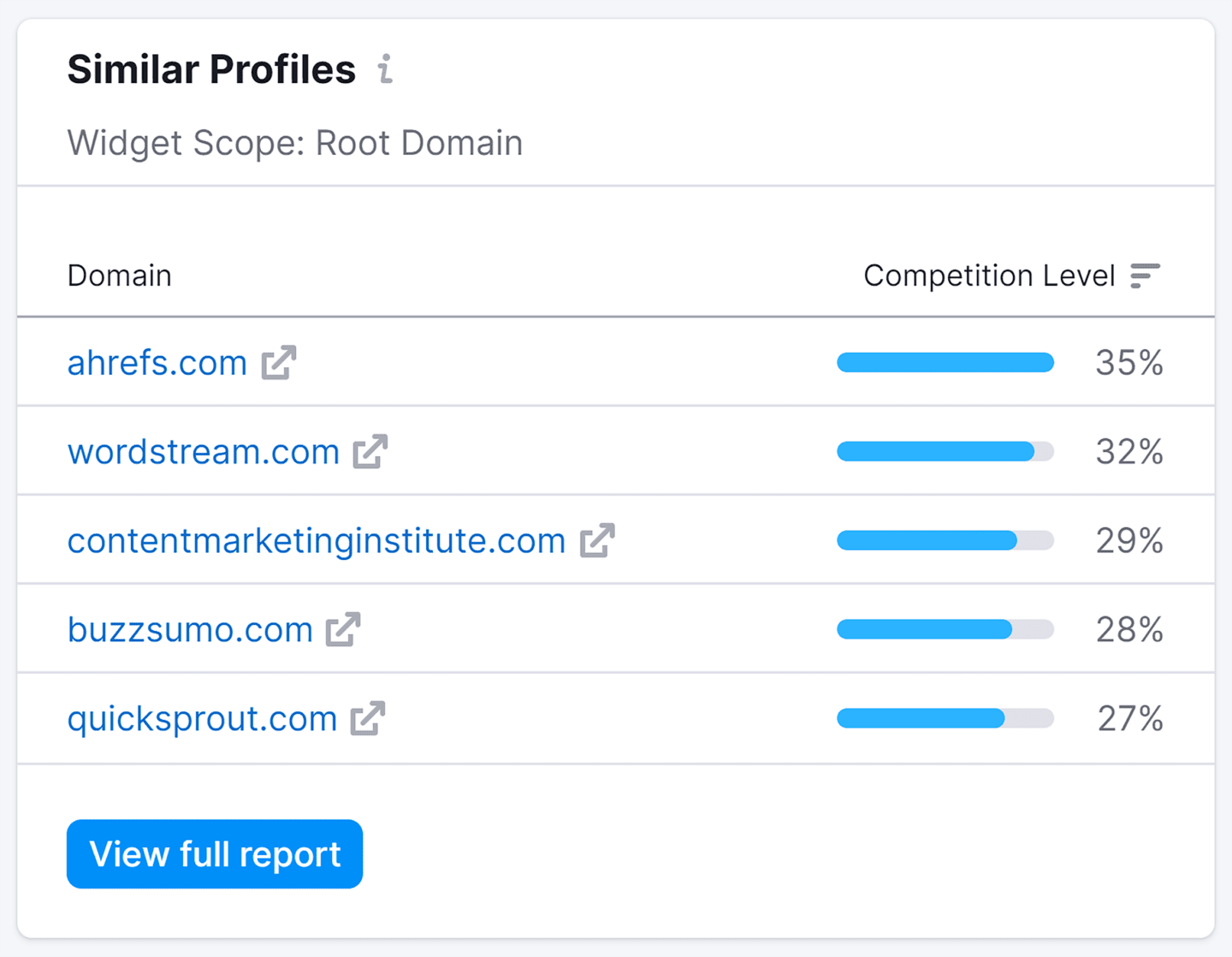This screenshot has height=957, width=1232.
Task: Open wordstream.com via its external link icon
Action: [x=370, y=451]
